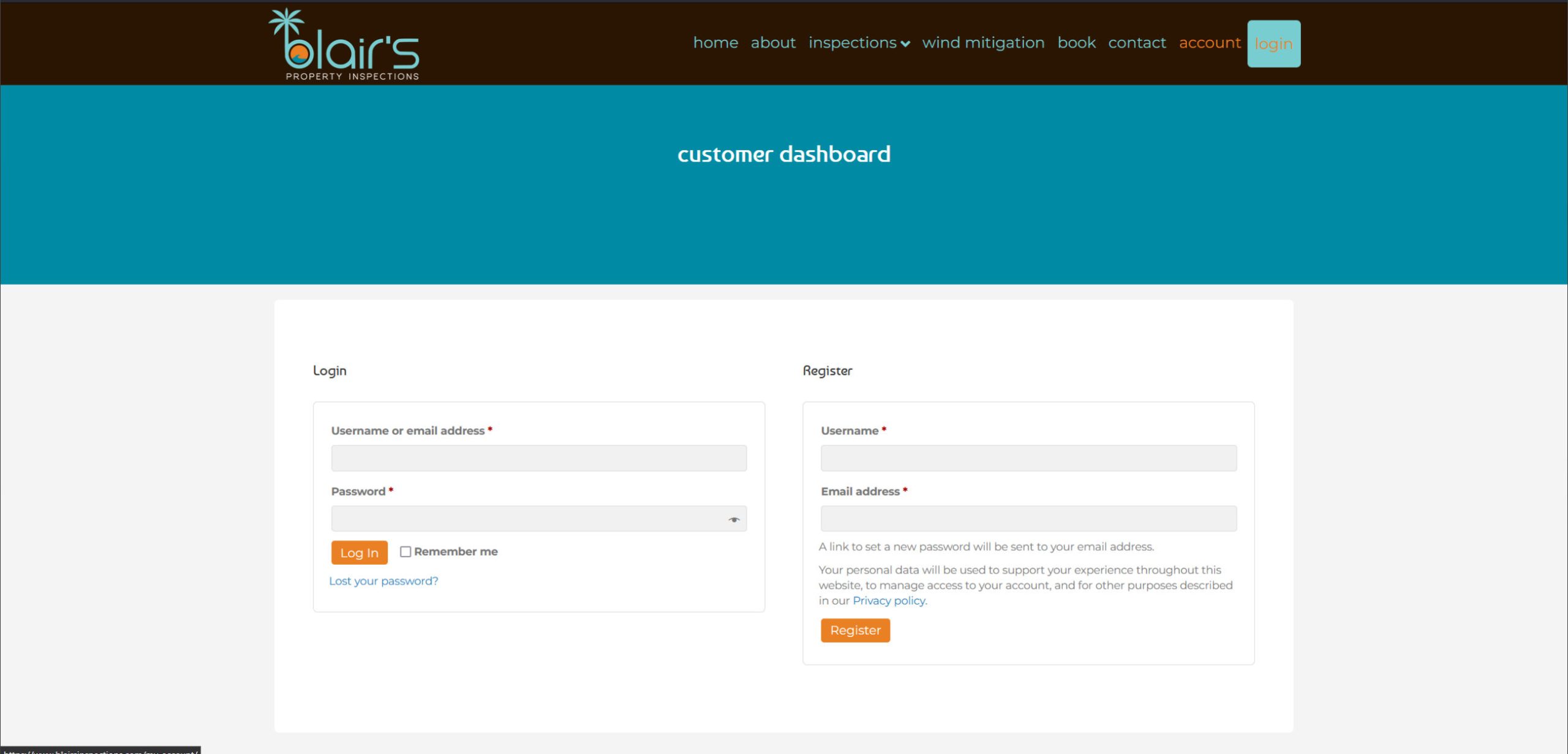
Task: Toggle password visibility eye icon
Action: (733, 519)
